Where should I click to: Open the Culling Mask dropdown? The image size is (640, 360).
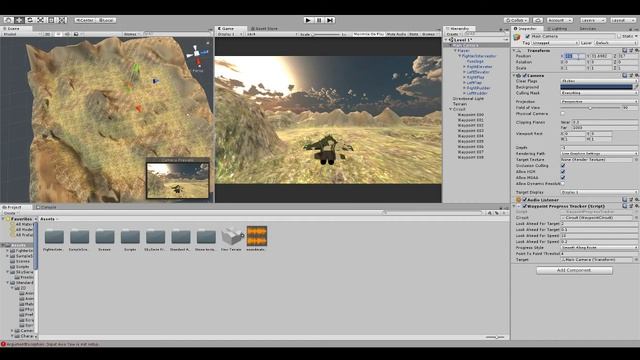[x=599, y=93]
